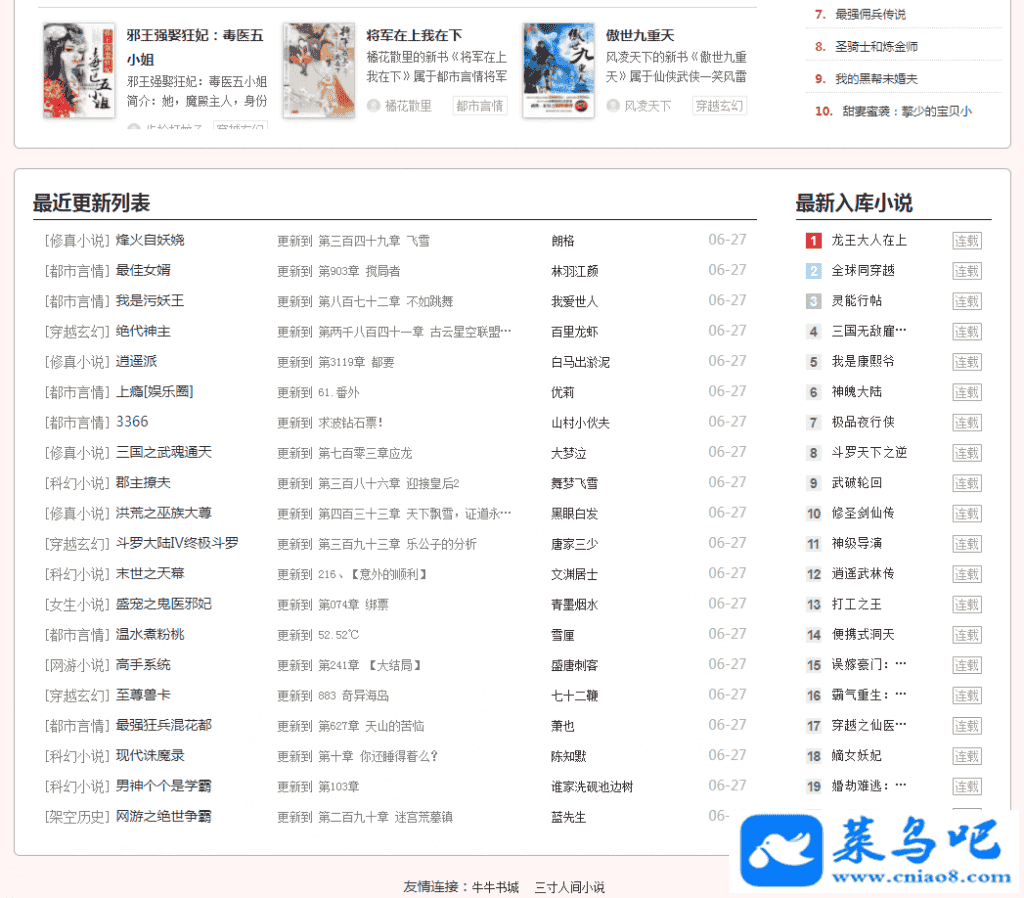Open chapter 第903章 拥局者
The height and width of the screenshot is (898, 1024).
point(359,271)
